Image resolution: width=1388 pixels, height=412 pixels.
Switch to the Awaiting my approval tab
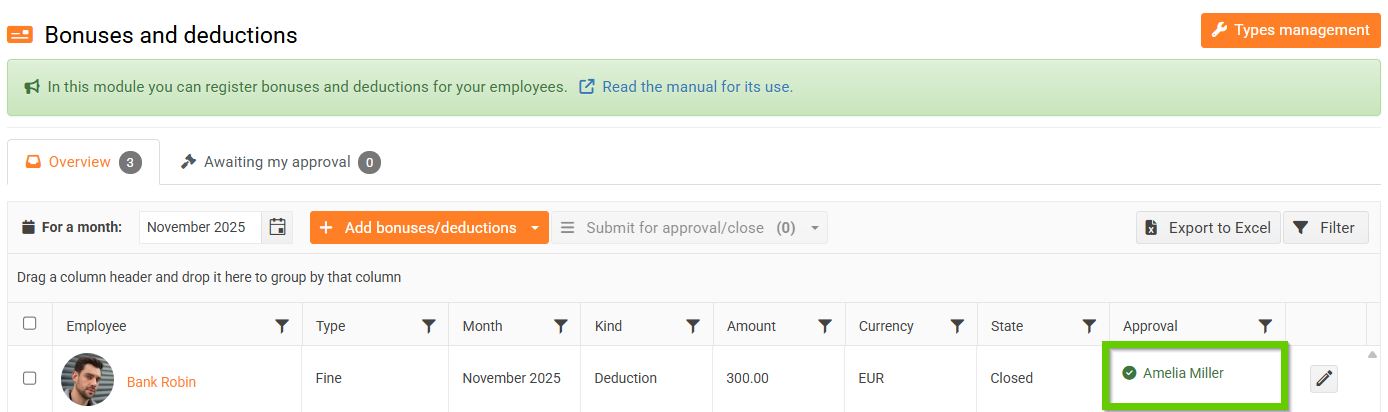click(279, 162)
